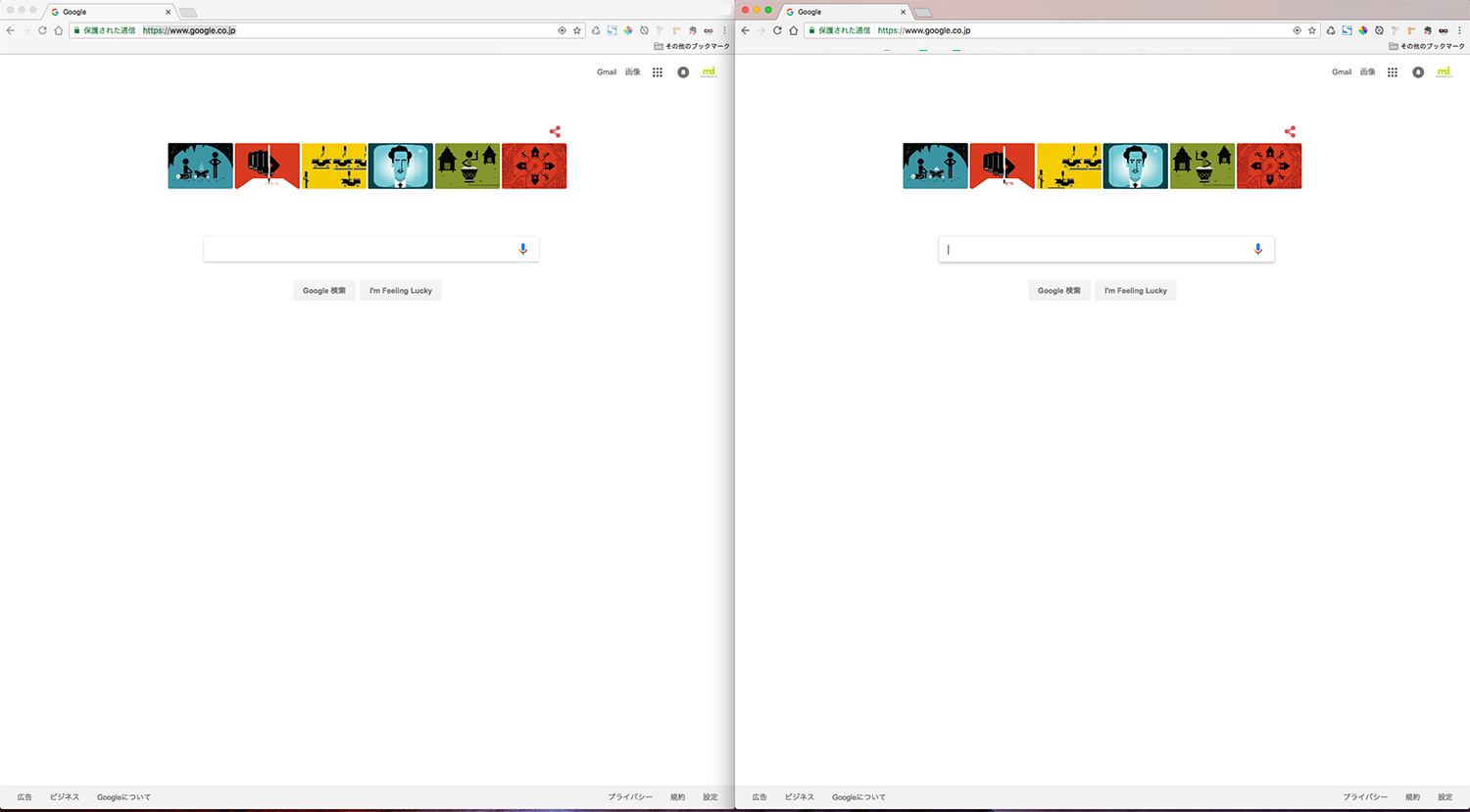
Task: Open the 画像 link in left window
Action: coord(633,72)
